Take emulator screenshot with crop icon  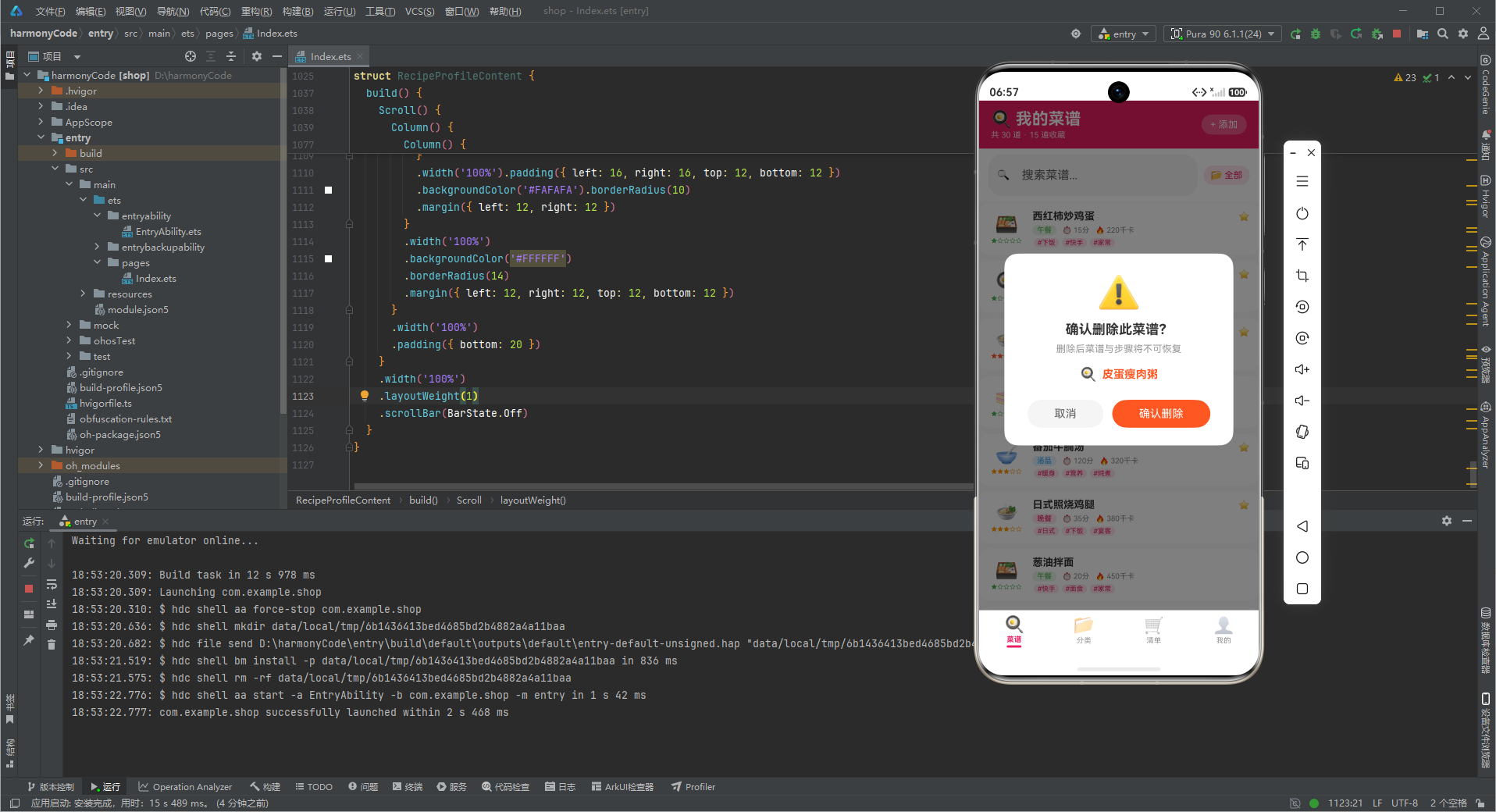(x=1302, y=276)
